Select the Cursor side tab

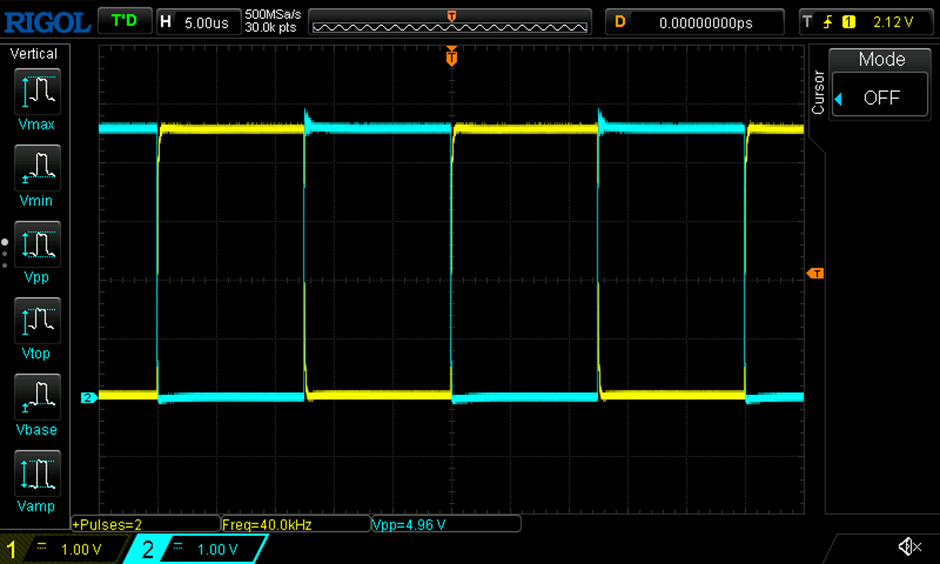(818, 92)
